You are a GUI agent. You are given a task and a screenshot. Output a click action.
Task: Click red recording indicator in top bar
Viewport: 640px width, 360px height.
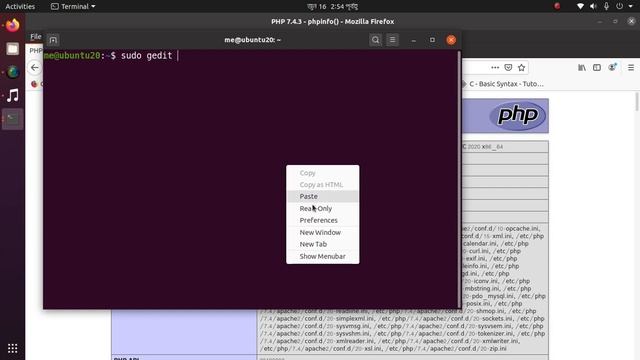(557, 6)
